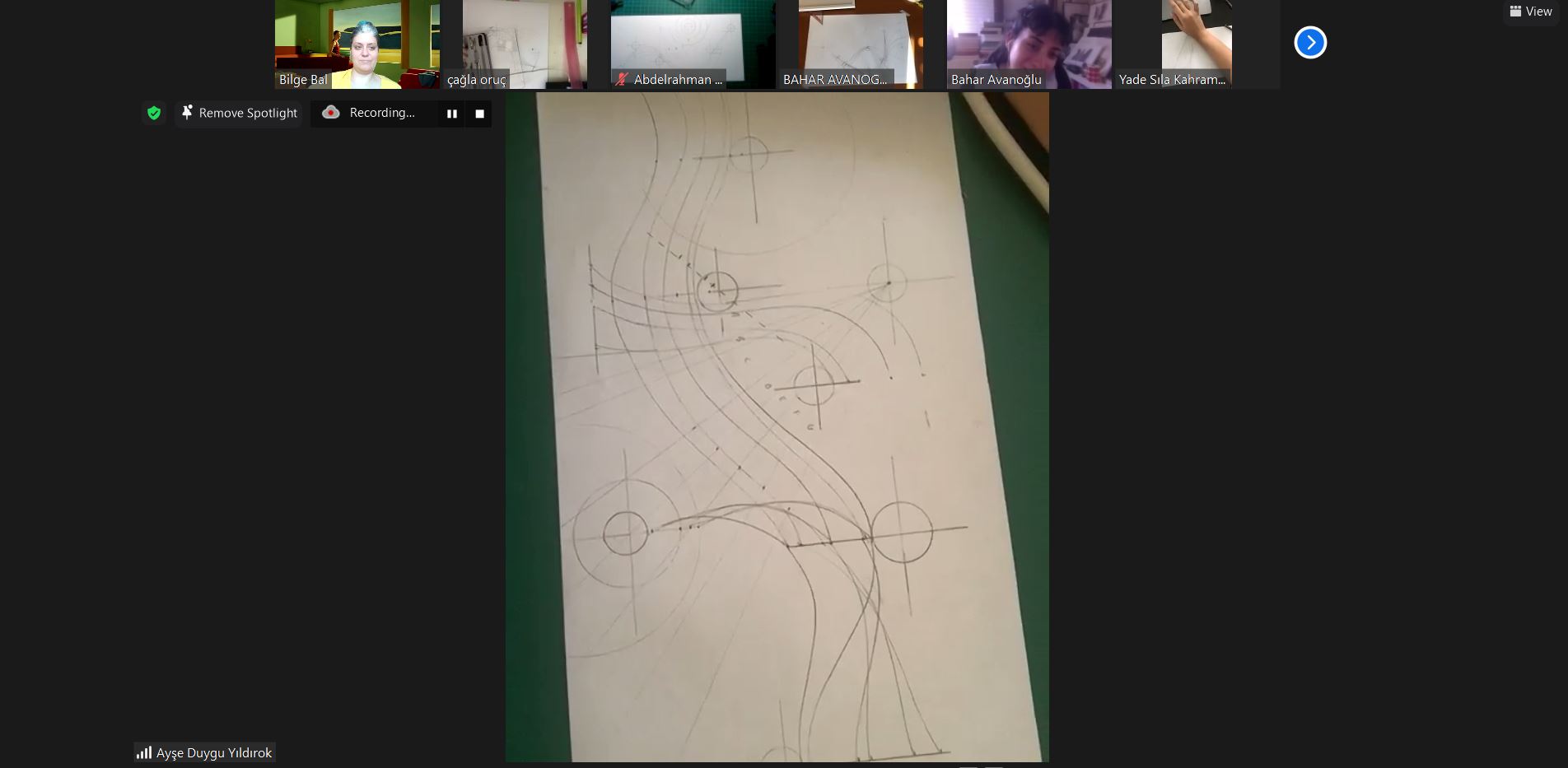Select Yade Sıla Kahram... video thumbnail
The height and width of the screenshot is (768, 1568).
coord(1197,44)
